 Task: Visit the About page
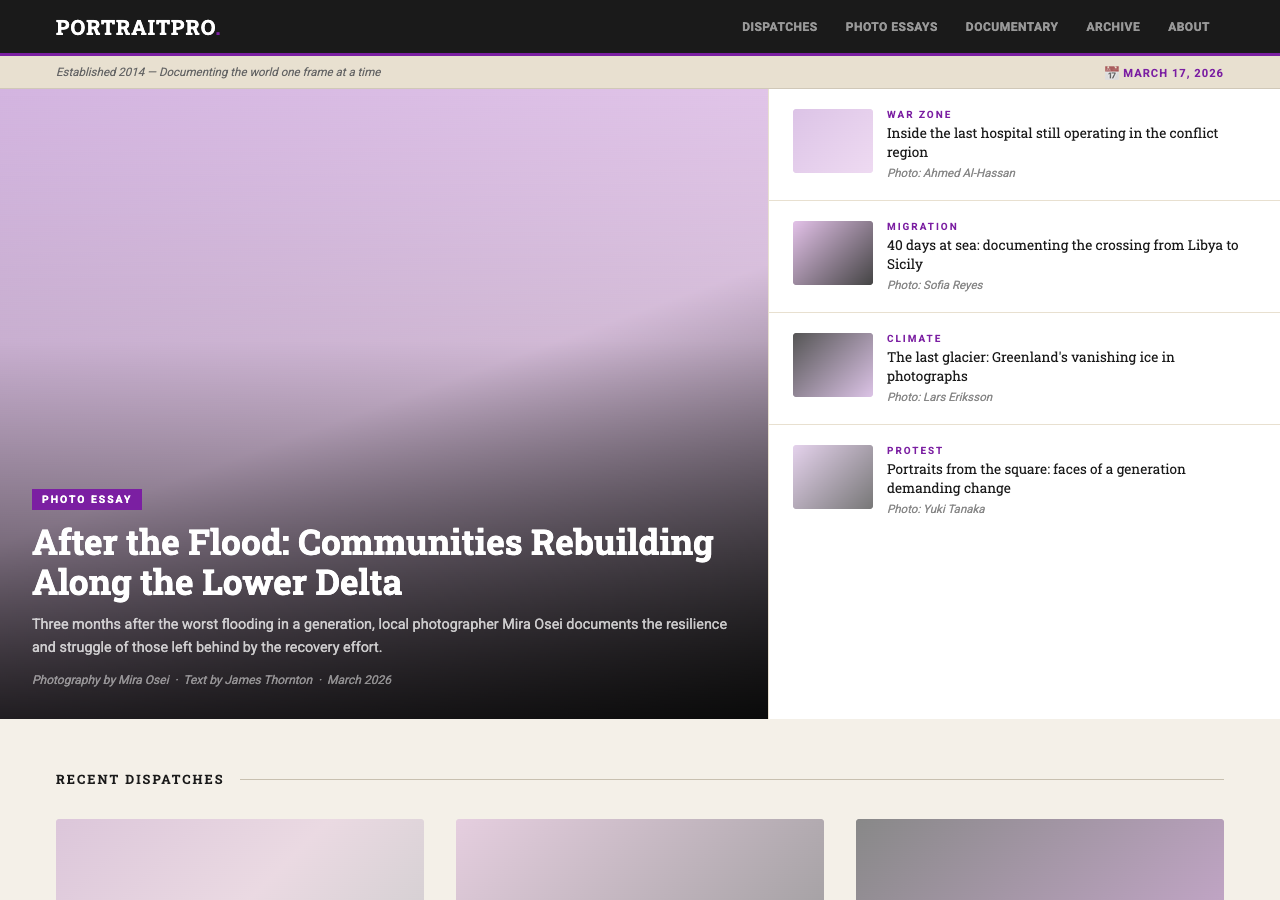pyautogui.click(x=1188, y=27)
